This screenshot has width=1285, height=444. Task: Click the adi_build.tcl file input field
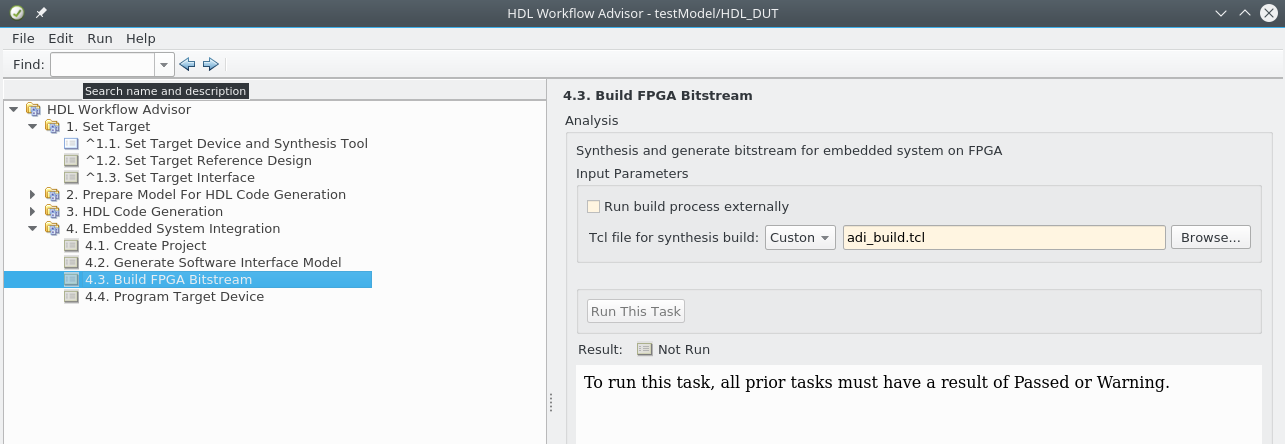[1004, 238]
